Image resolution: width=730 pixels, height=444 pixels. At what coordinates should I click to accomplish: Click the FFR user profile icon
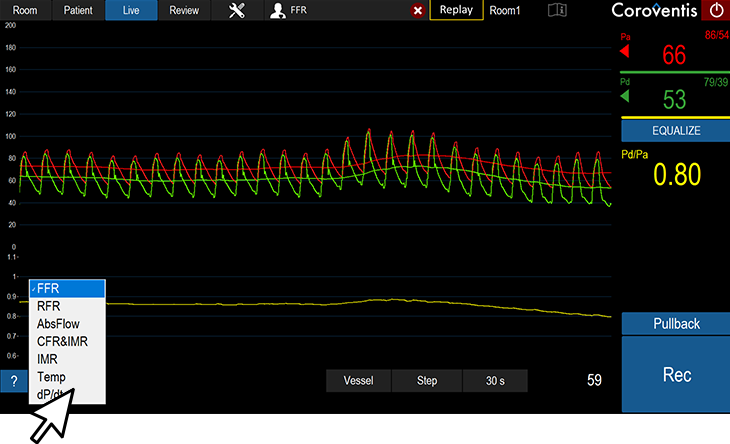coord(278,10)
